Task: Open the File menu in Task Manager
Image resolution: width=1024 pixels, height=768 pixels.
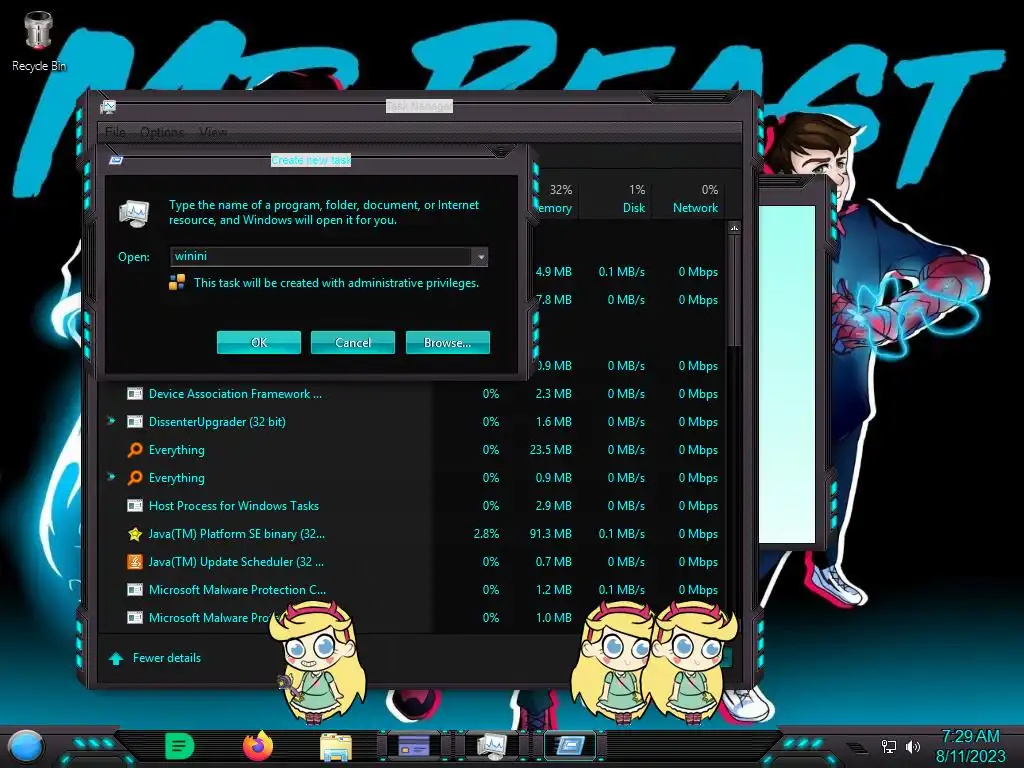Action: [x=115, y=132]
